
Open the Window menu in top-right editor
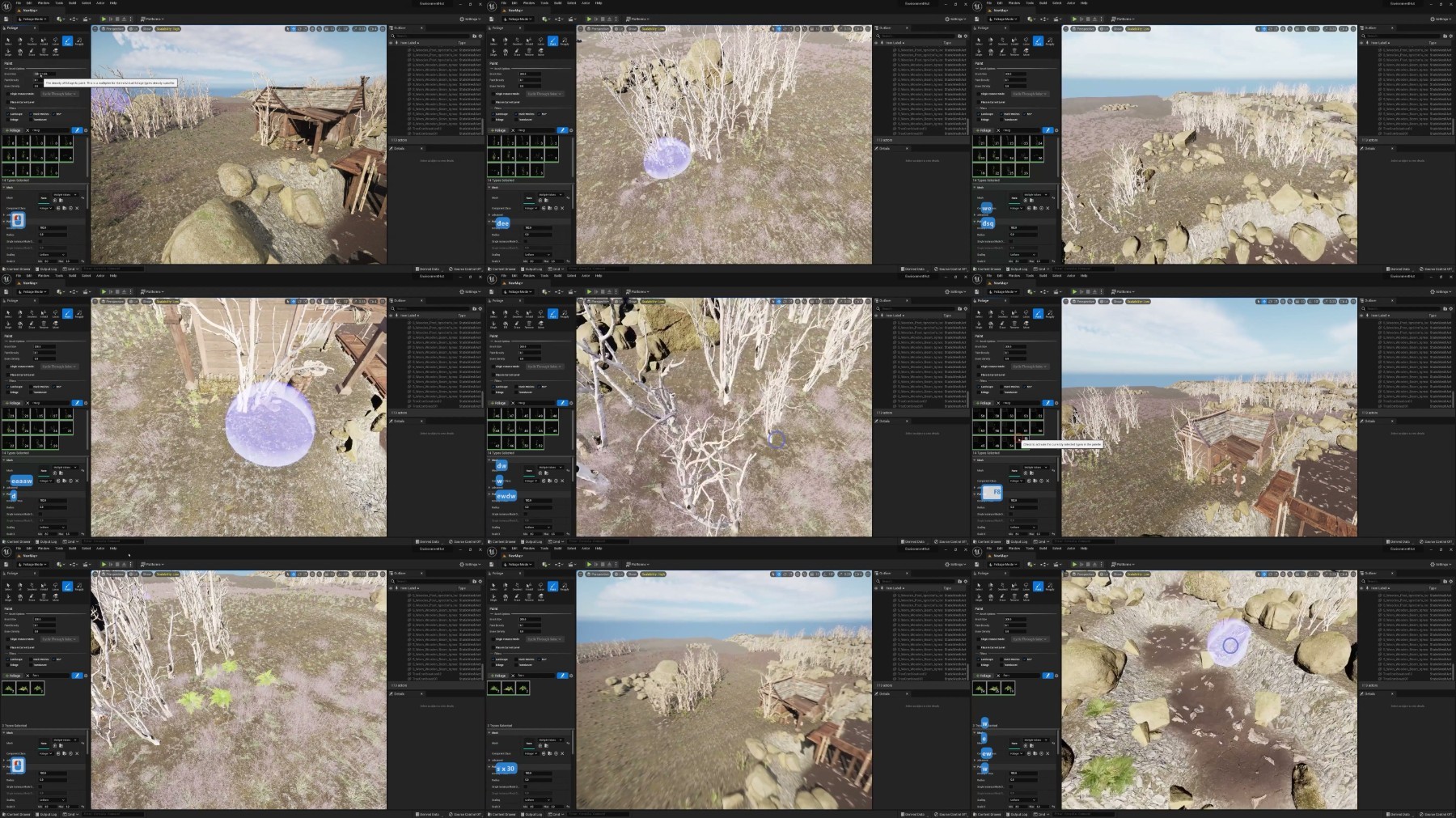1014,3
